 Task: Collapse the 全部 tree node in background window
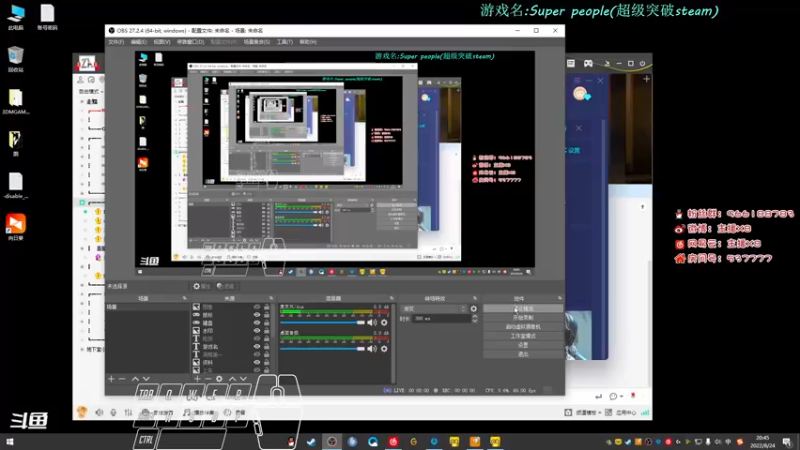click(x=82, y=102)
